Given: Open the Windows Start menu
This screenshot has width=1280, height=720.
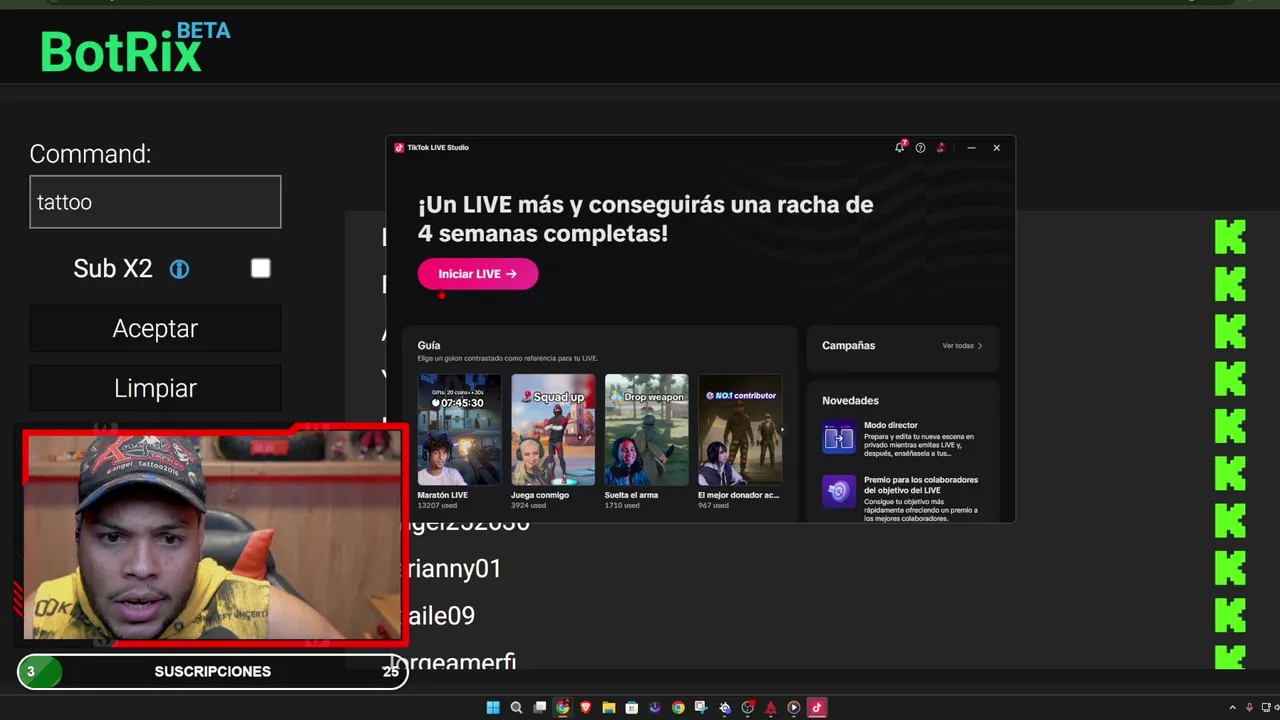Looking at the screenshot, I should 493,707.
